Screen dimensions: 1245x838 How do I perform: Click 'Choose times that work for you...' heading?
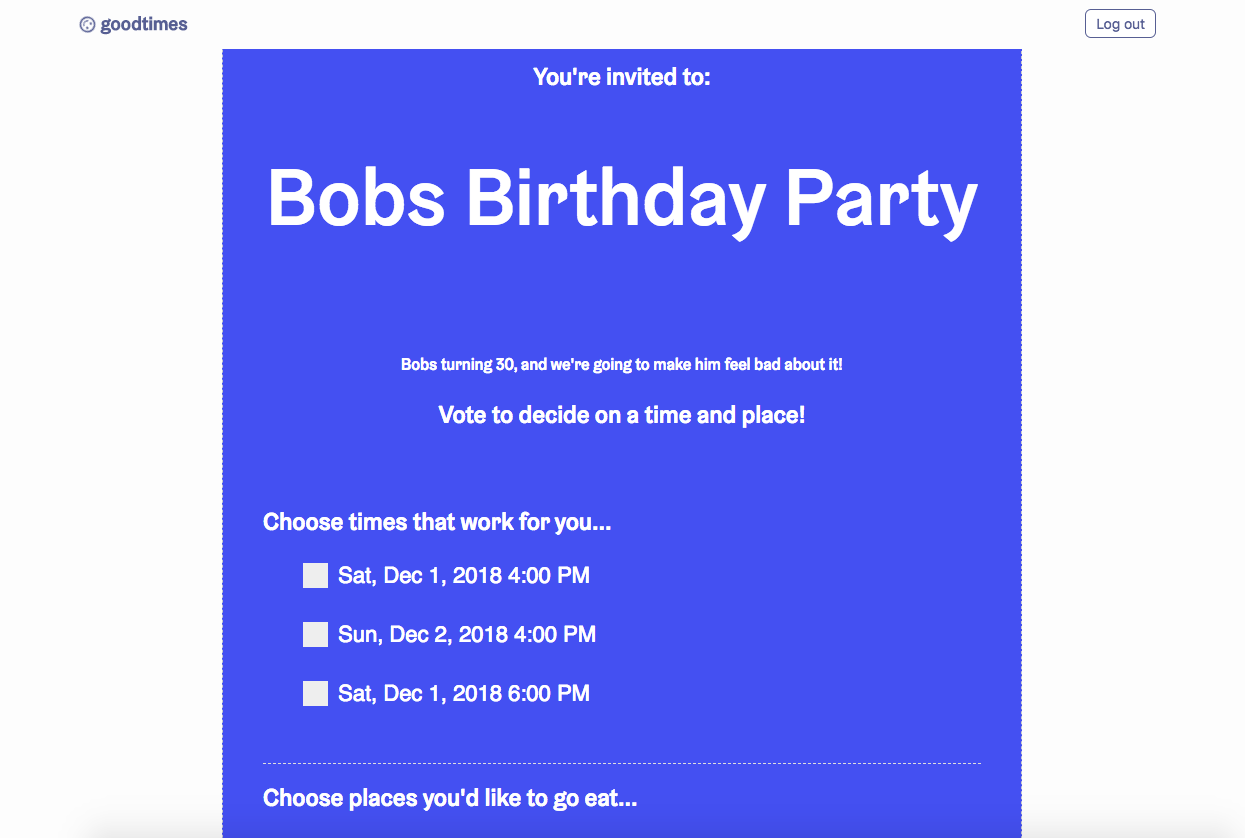[x=437, y=522]
